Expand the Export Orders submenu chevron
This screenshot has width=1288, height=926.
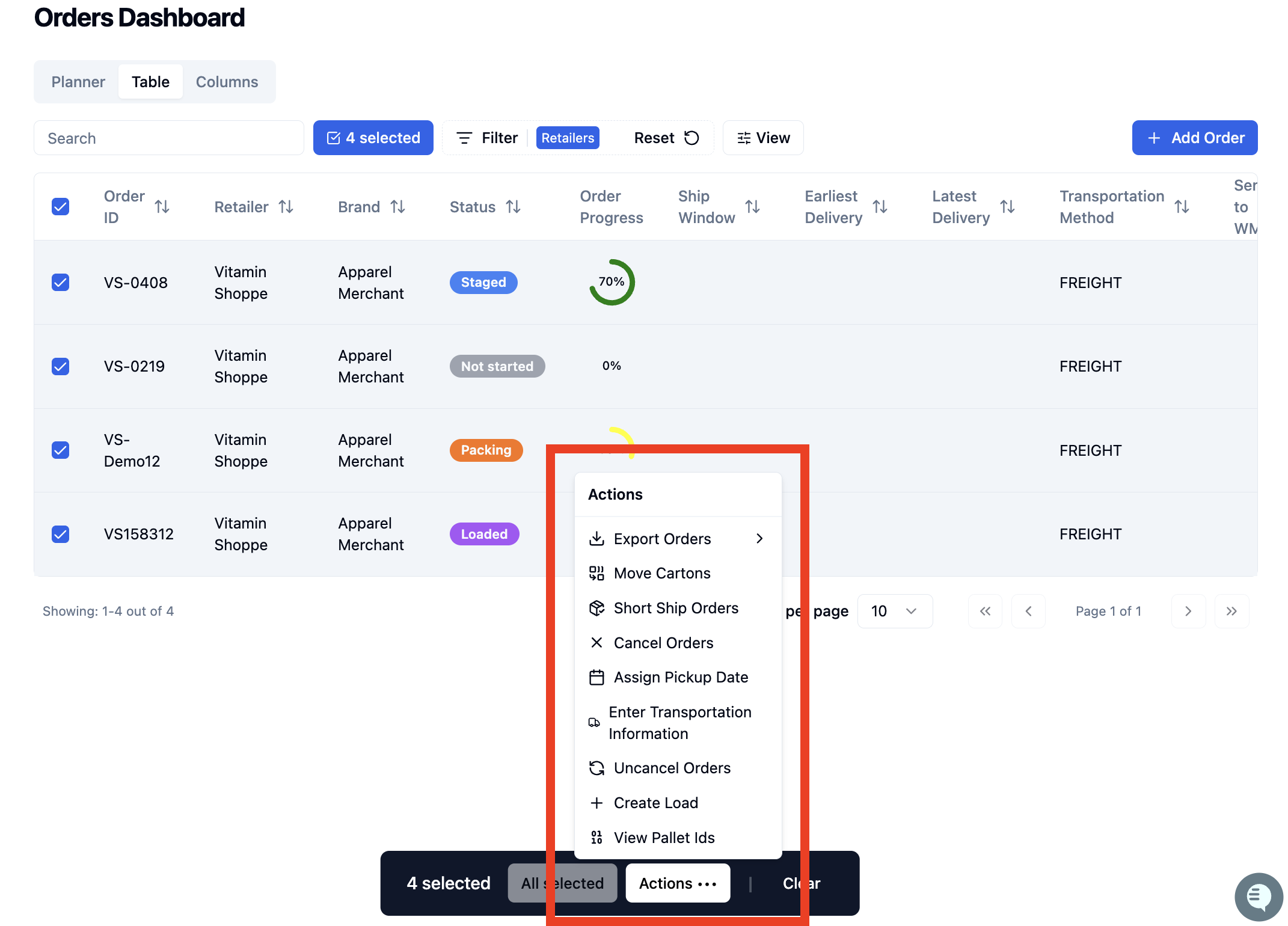coord(759,539)
